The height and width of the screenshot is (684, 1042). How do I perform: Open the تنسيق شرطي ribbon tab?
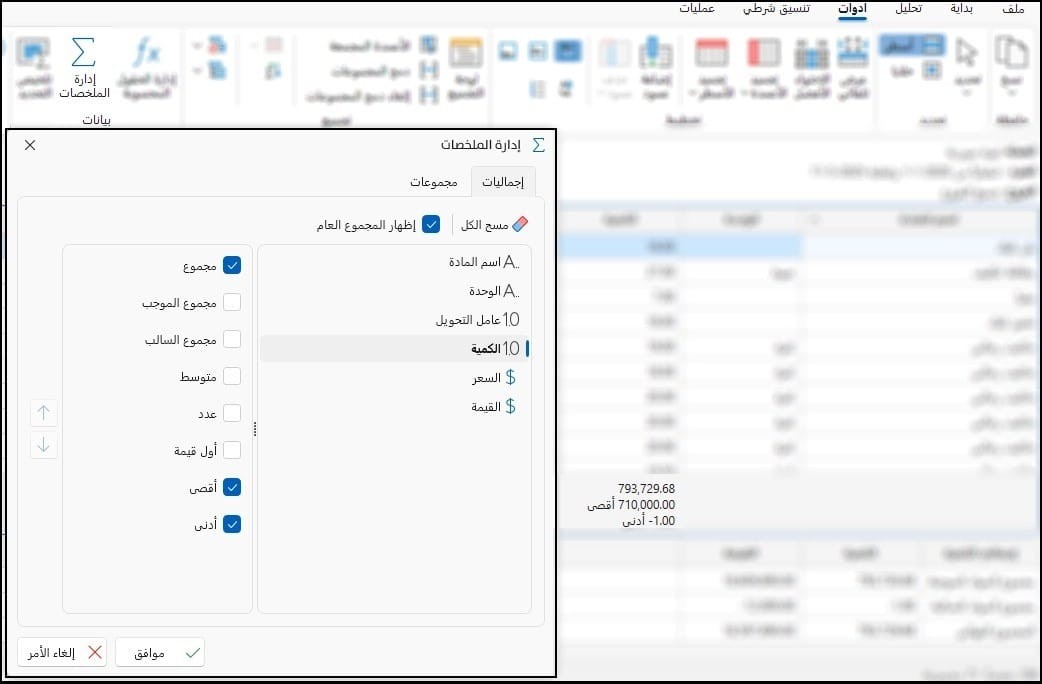[x=776, y=9]
